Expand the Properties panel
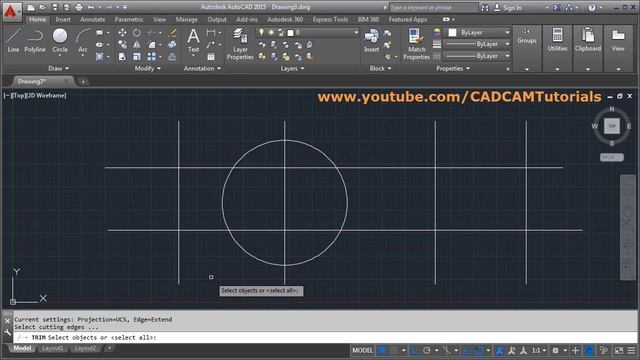640x360 pixels. click(x=453, y=69)
